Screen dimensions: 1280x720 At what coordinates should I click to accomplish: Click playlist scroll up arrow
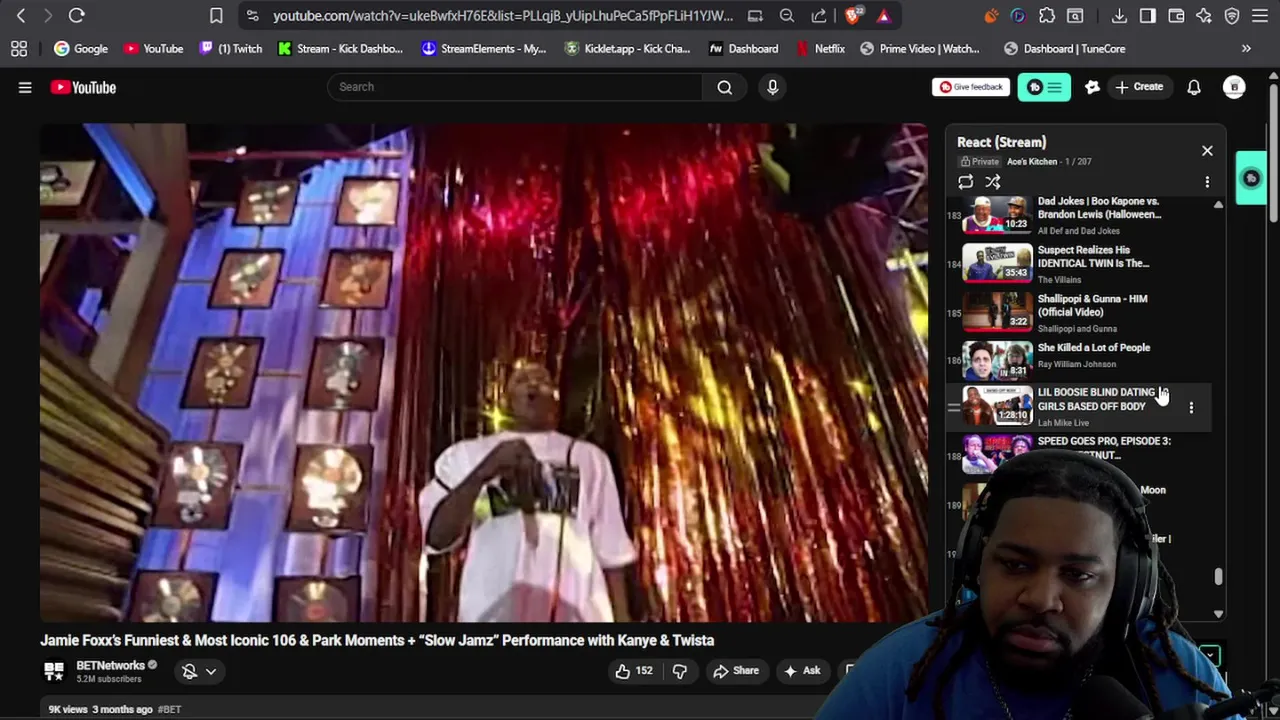click(x=1218, y=204)
